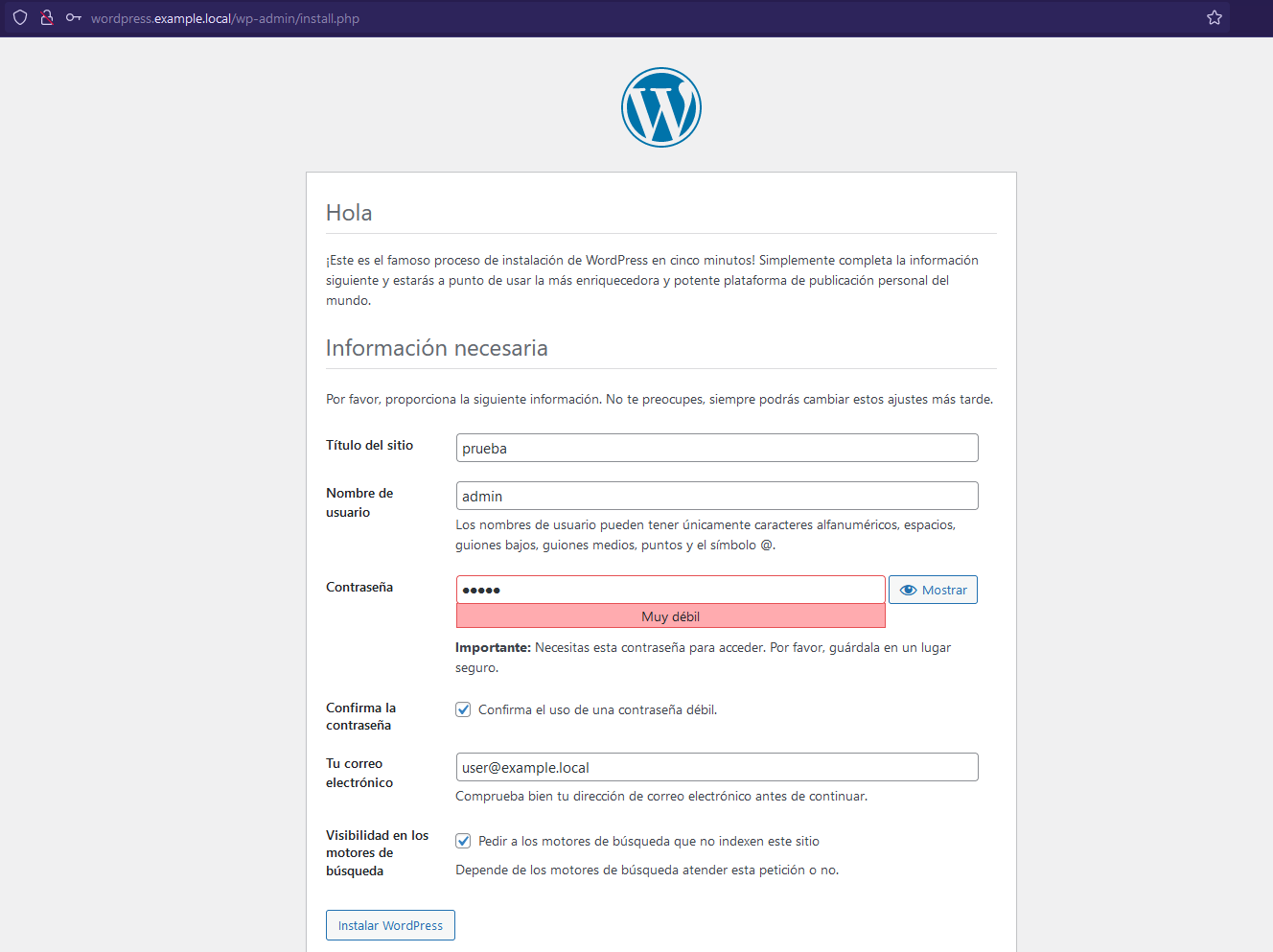Viewport: 1273px width, 952px height.
Task: Focus the Contraseña password field
Action: tap(671, 590)
